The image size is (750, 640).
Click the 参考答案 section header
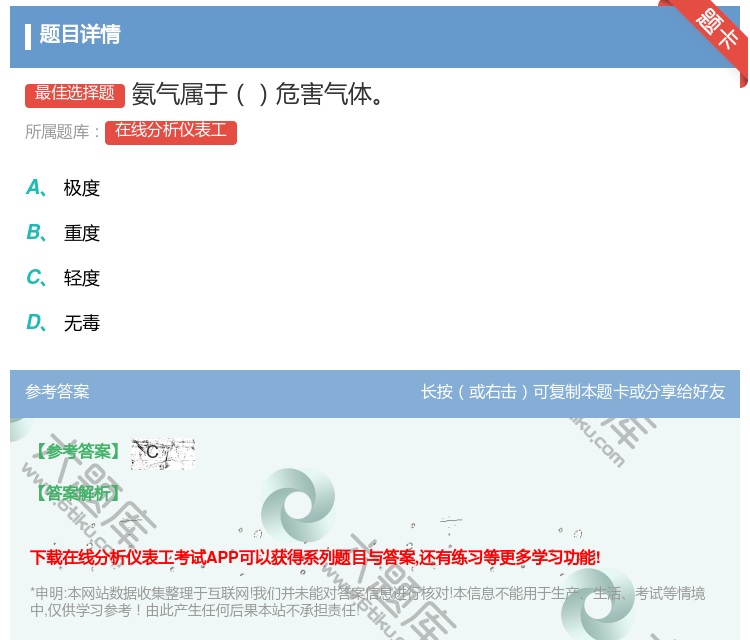[x=57, y=392]
